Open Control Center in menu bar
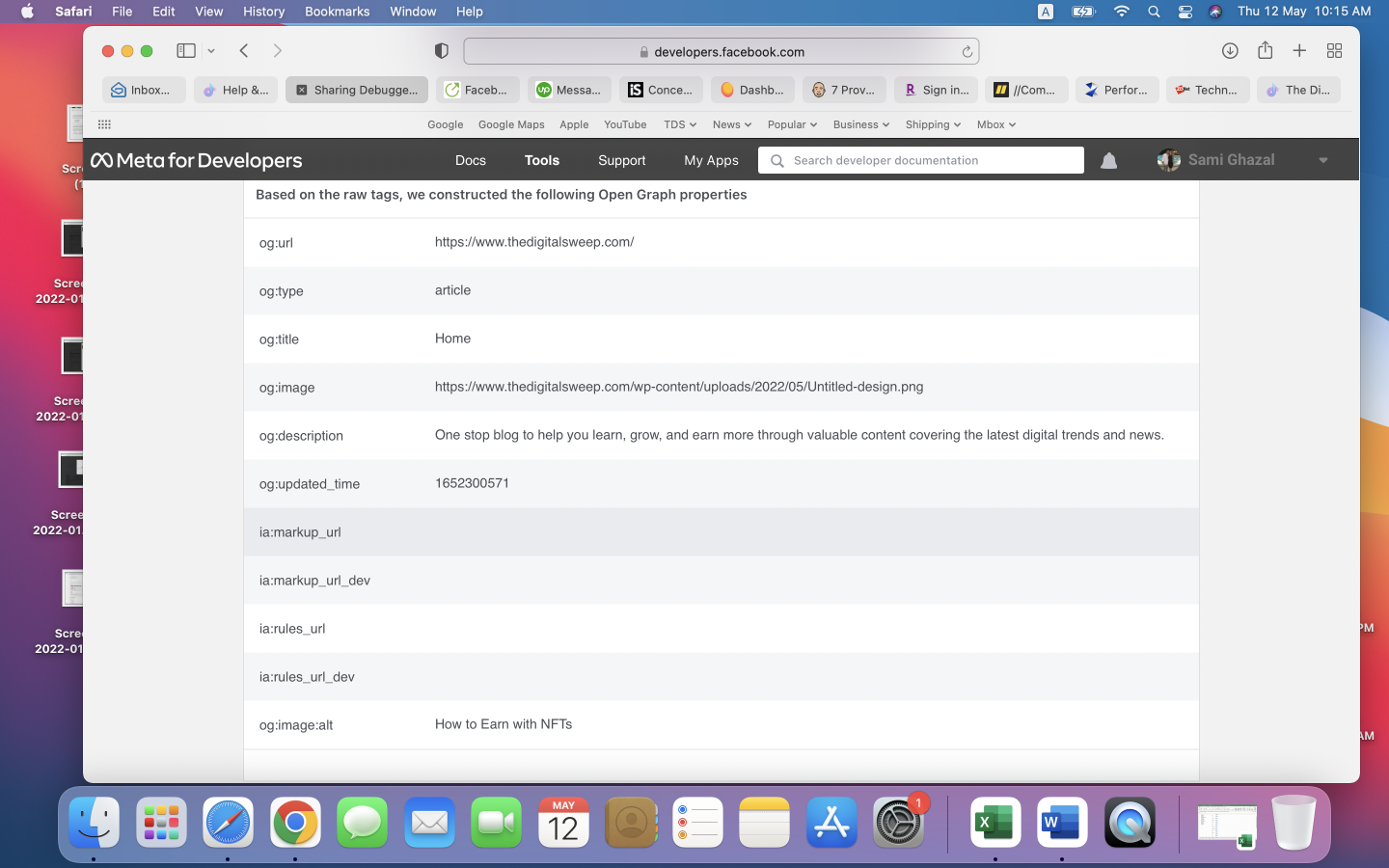The width and height of the screenshot is (1389, 868). click(1185, 12)
